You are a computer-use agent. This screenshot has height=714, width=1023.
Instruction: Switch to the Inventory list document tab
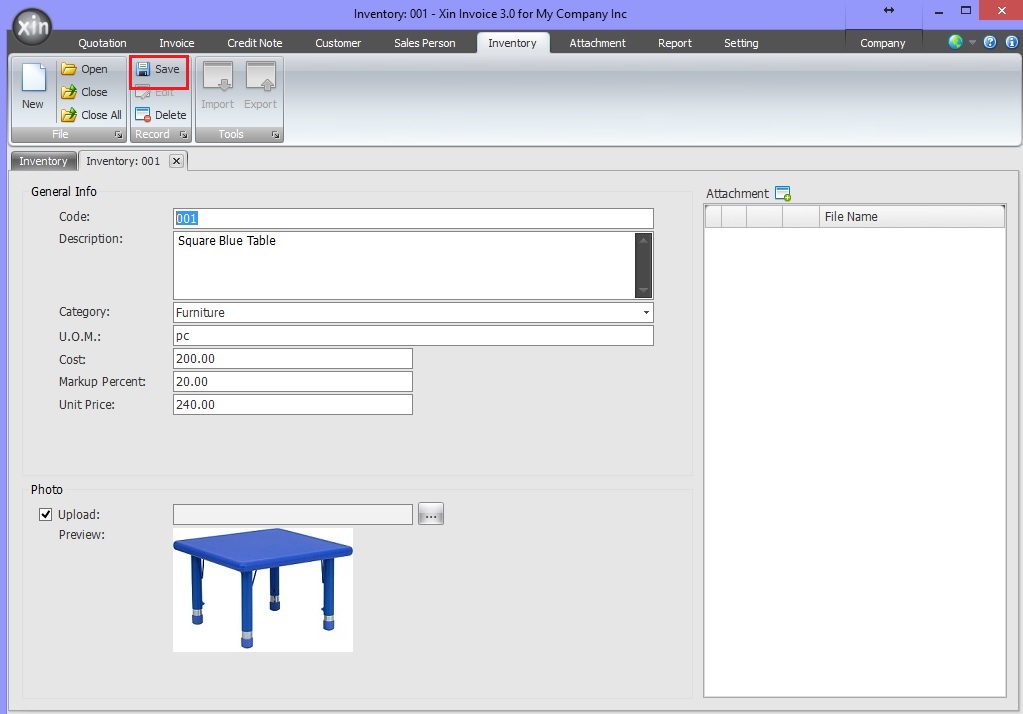point(43,161)
